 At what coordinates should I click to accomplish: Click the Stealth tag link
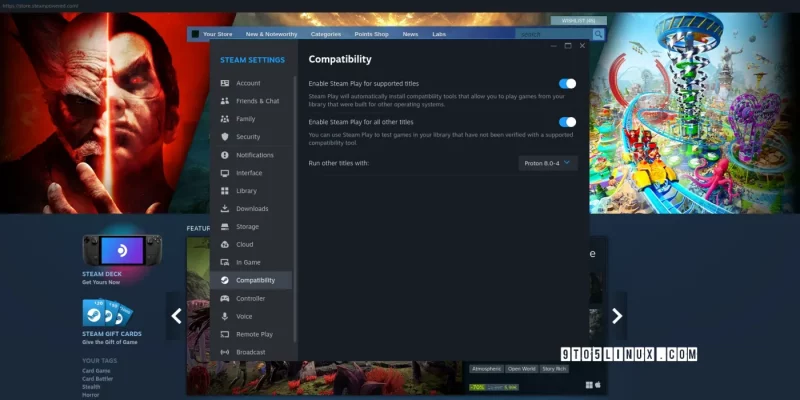[91, 387]
